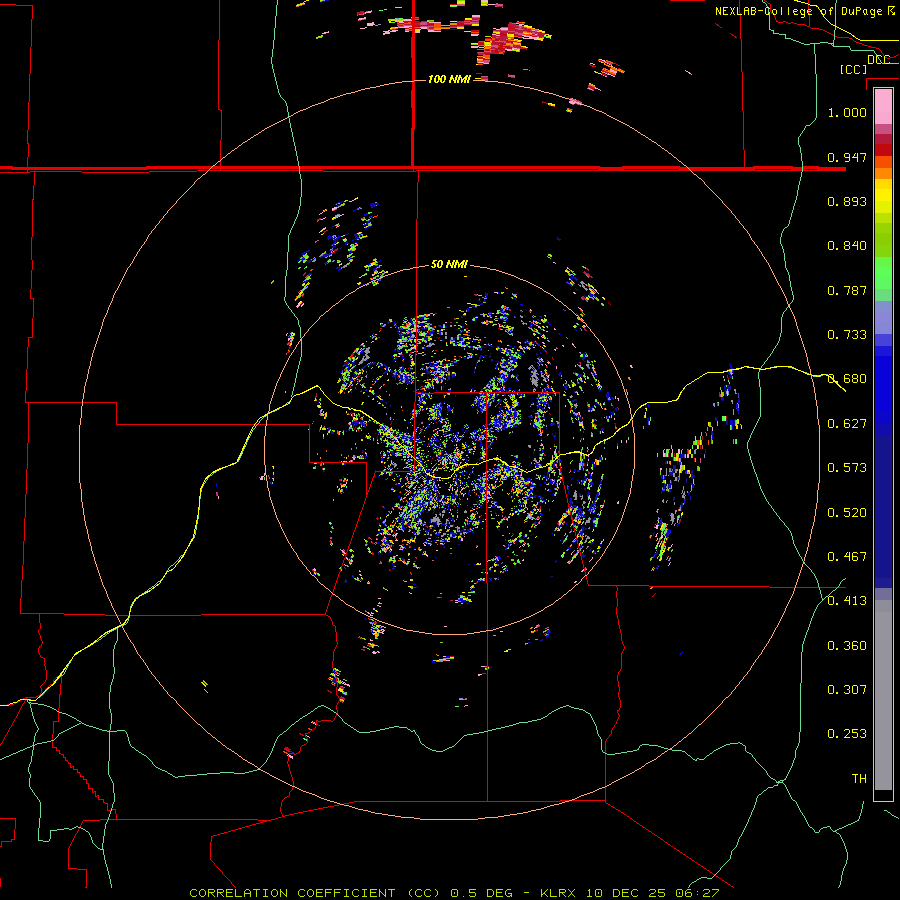
Task: Select the 0.467 scale value
Action: click(x=847, y=557)
